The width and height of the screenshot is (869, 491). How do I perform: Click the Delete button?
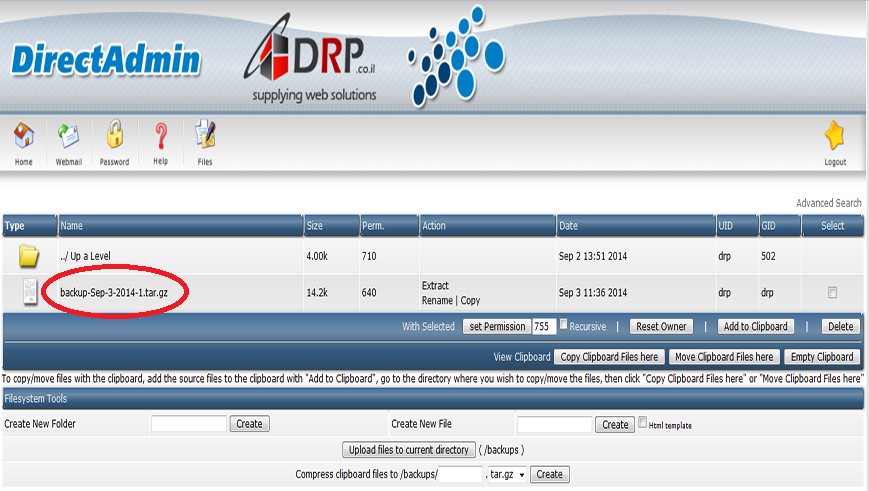click(840, 326)
